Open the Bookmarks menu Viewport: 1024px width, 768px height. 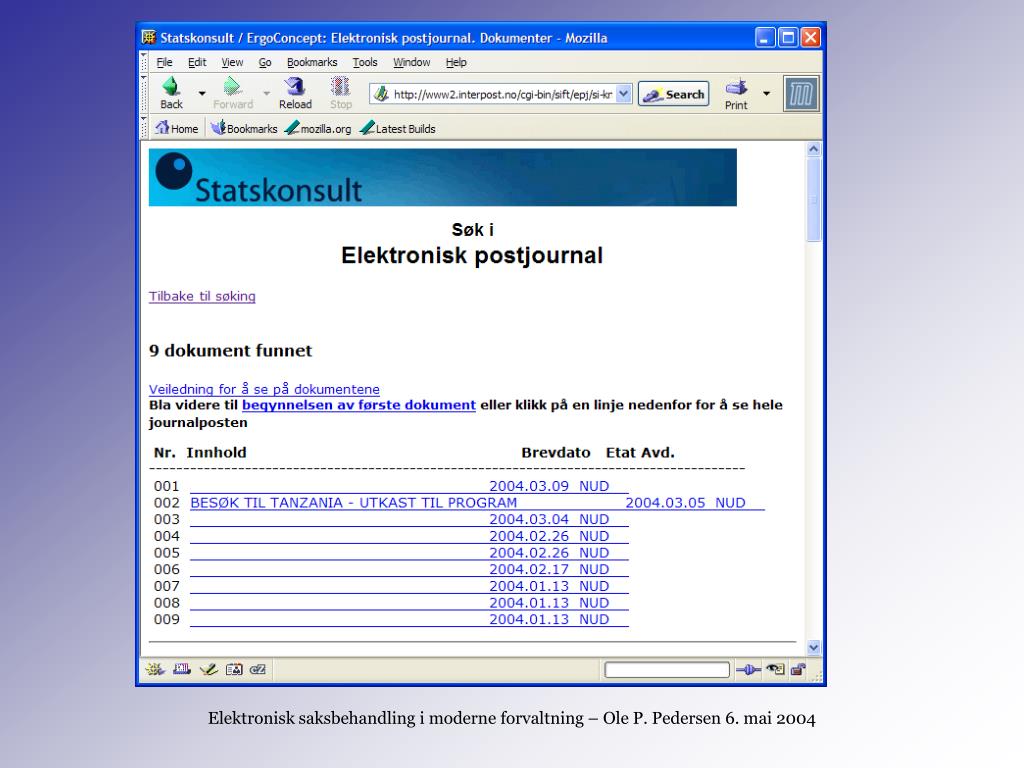tap(312, 62)
